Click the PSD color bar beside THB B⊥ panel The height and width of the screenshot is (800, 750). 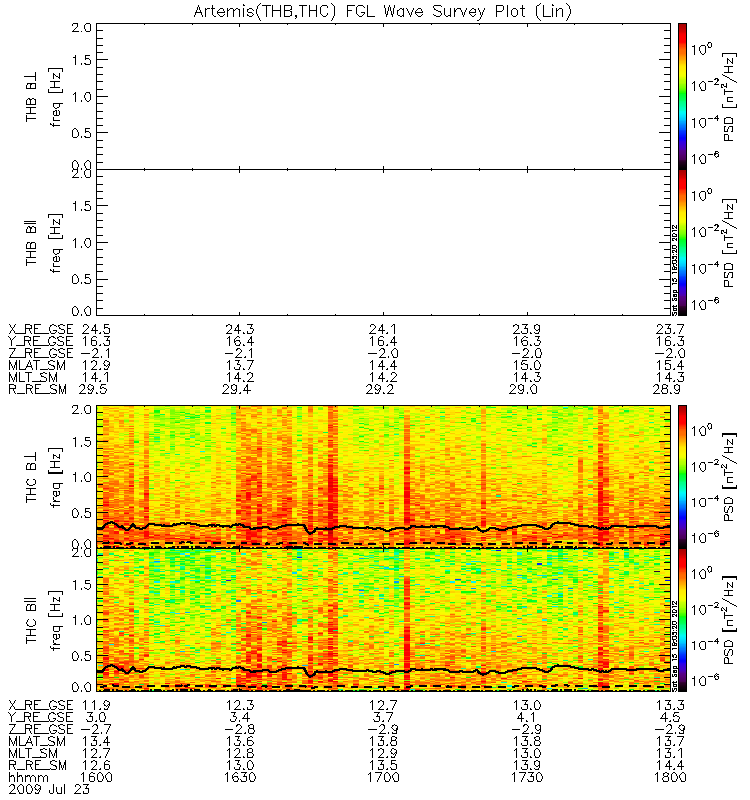click(x=682, y=96)
